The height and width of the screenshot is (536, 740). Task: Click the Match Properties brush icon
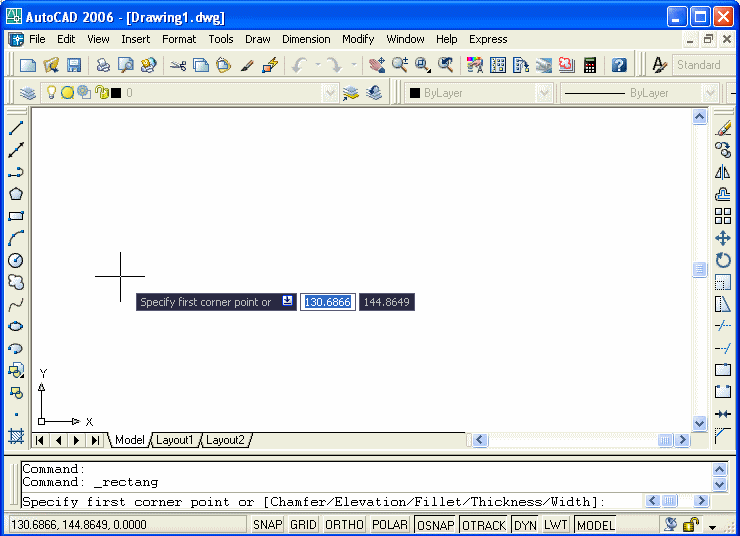(x=247, y=65)
